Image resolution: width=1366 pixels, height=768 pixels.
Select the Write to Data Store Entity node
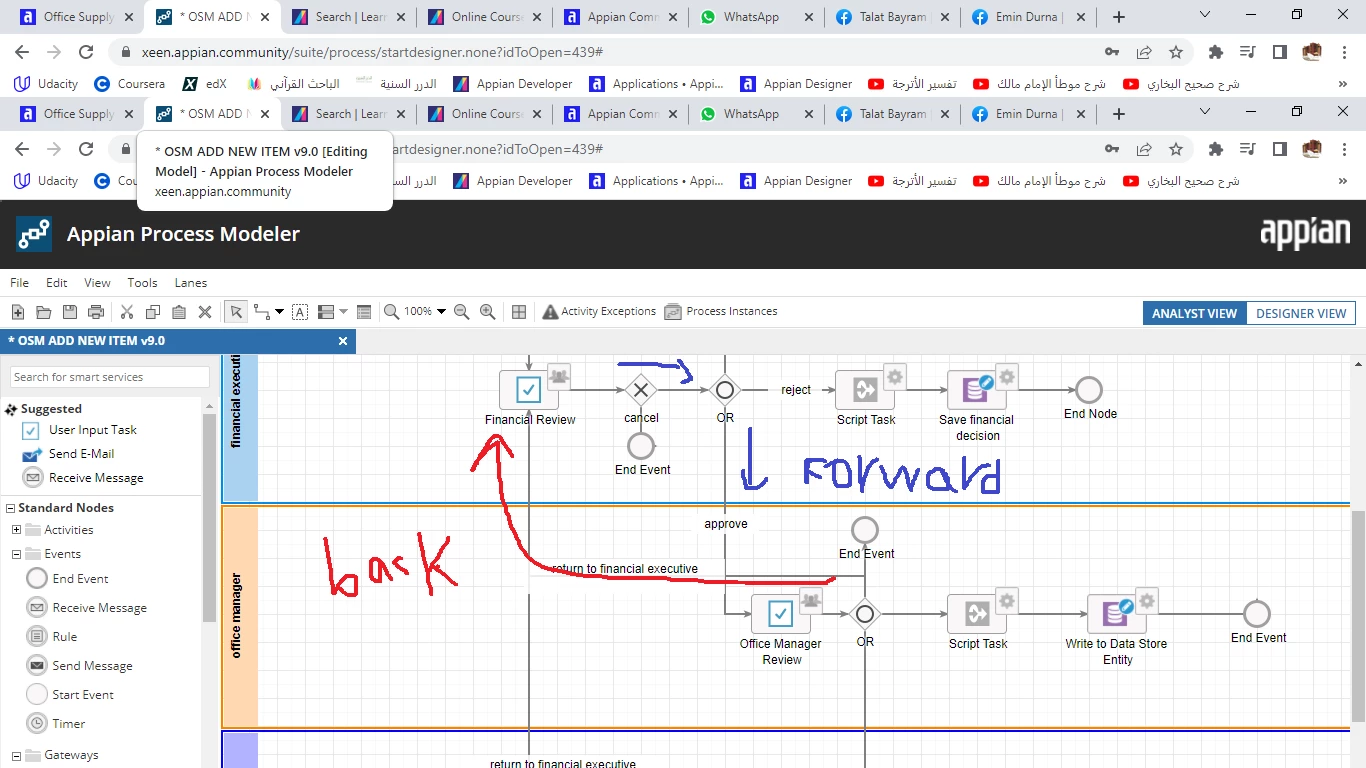point(1117,614)
